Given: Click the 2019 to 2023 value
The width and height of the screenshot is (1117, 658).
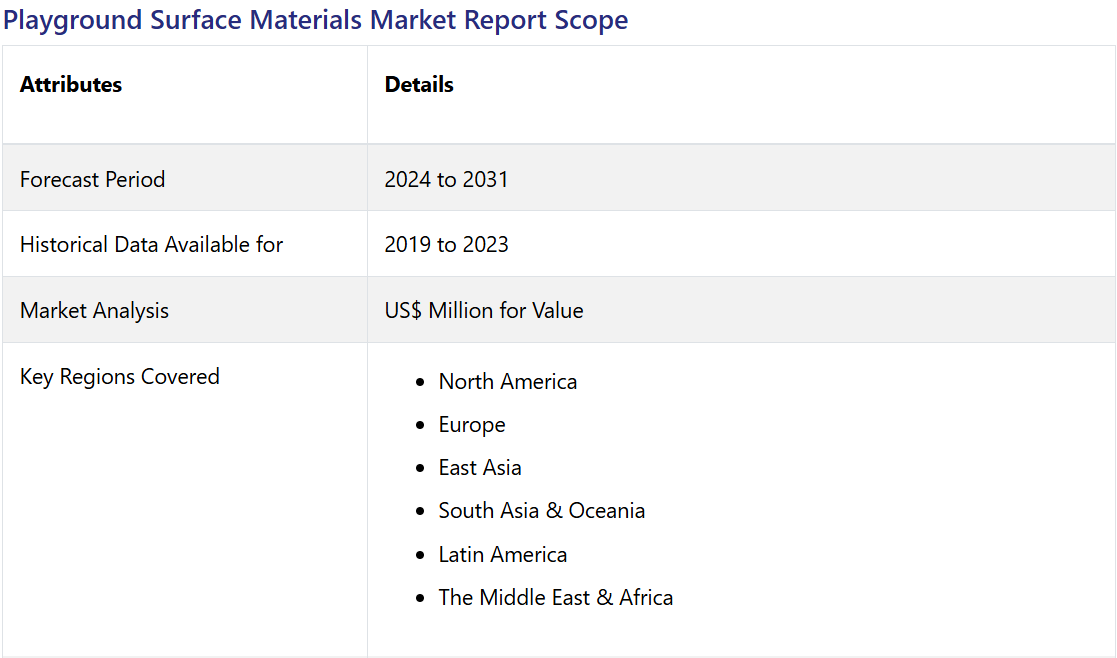Looking at the screenshot, I should coord(446,245).
